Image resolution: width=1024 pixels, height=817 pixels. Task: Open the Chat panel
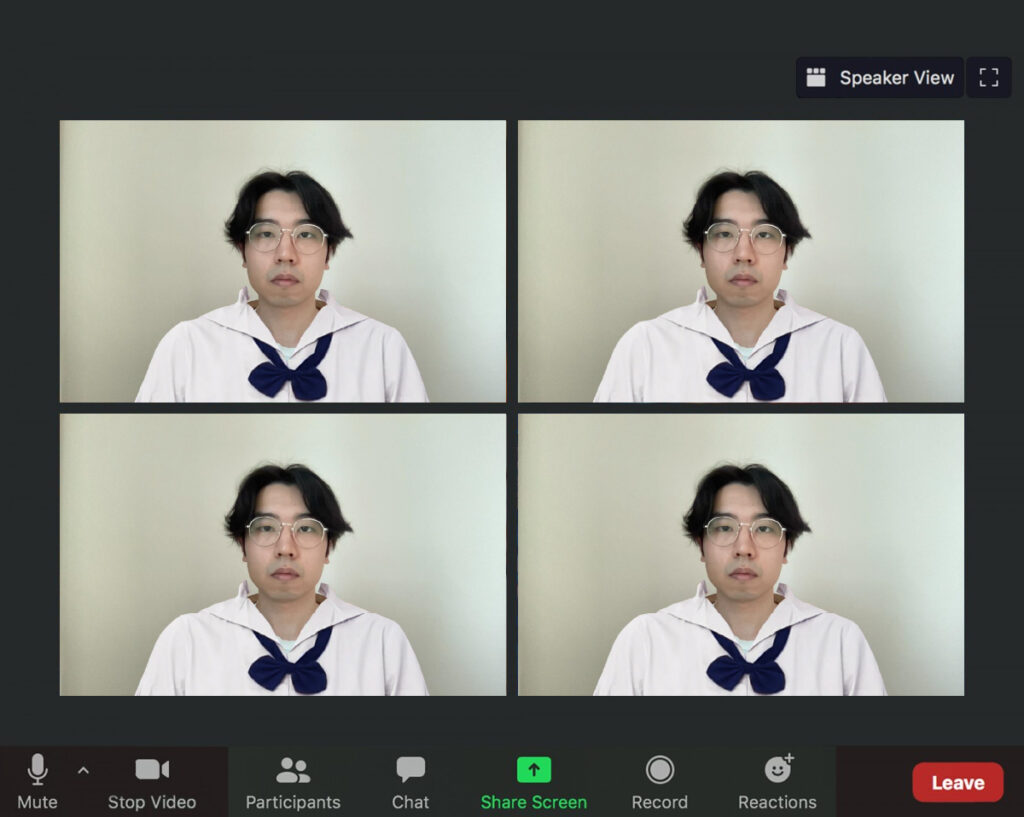tap(410, 782)
